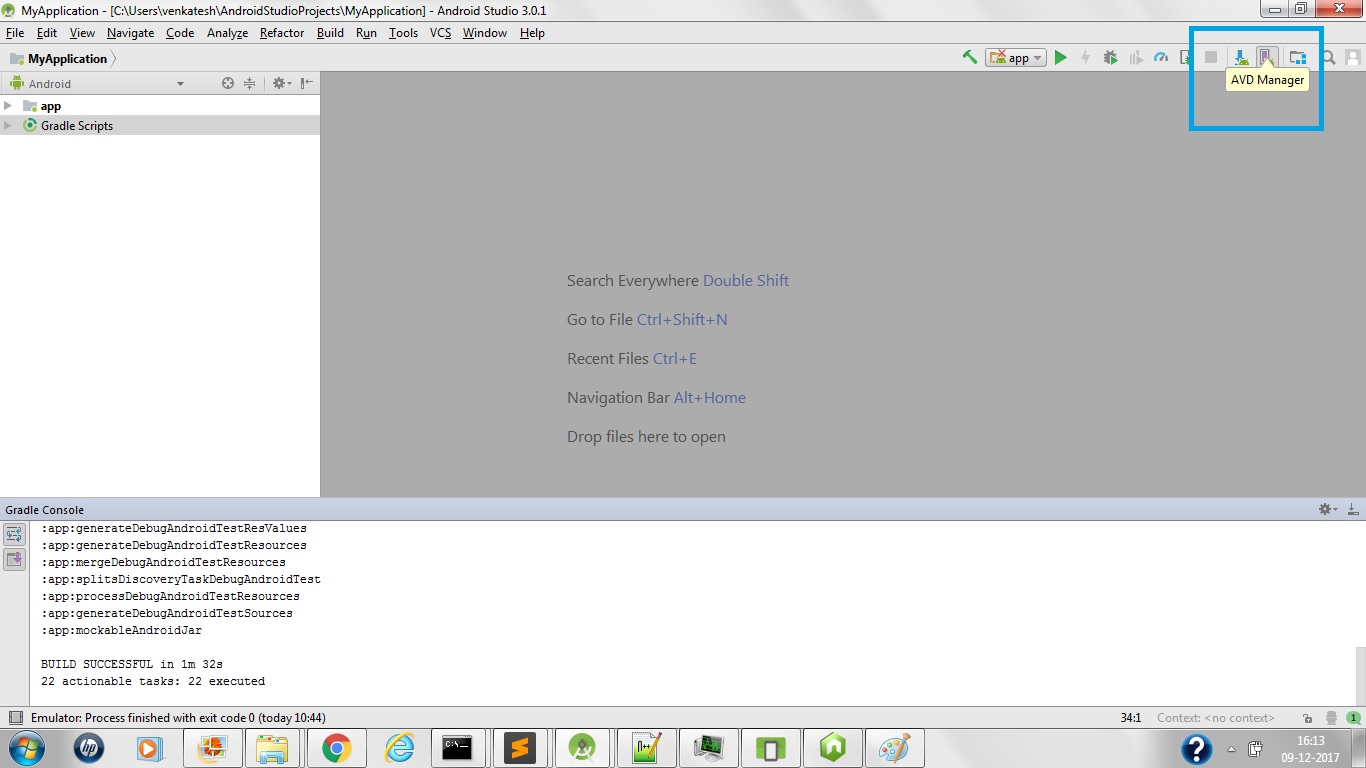The image size is (1366, 768).
Task: Open the Build menu
Action: 330,33
